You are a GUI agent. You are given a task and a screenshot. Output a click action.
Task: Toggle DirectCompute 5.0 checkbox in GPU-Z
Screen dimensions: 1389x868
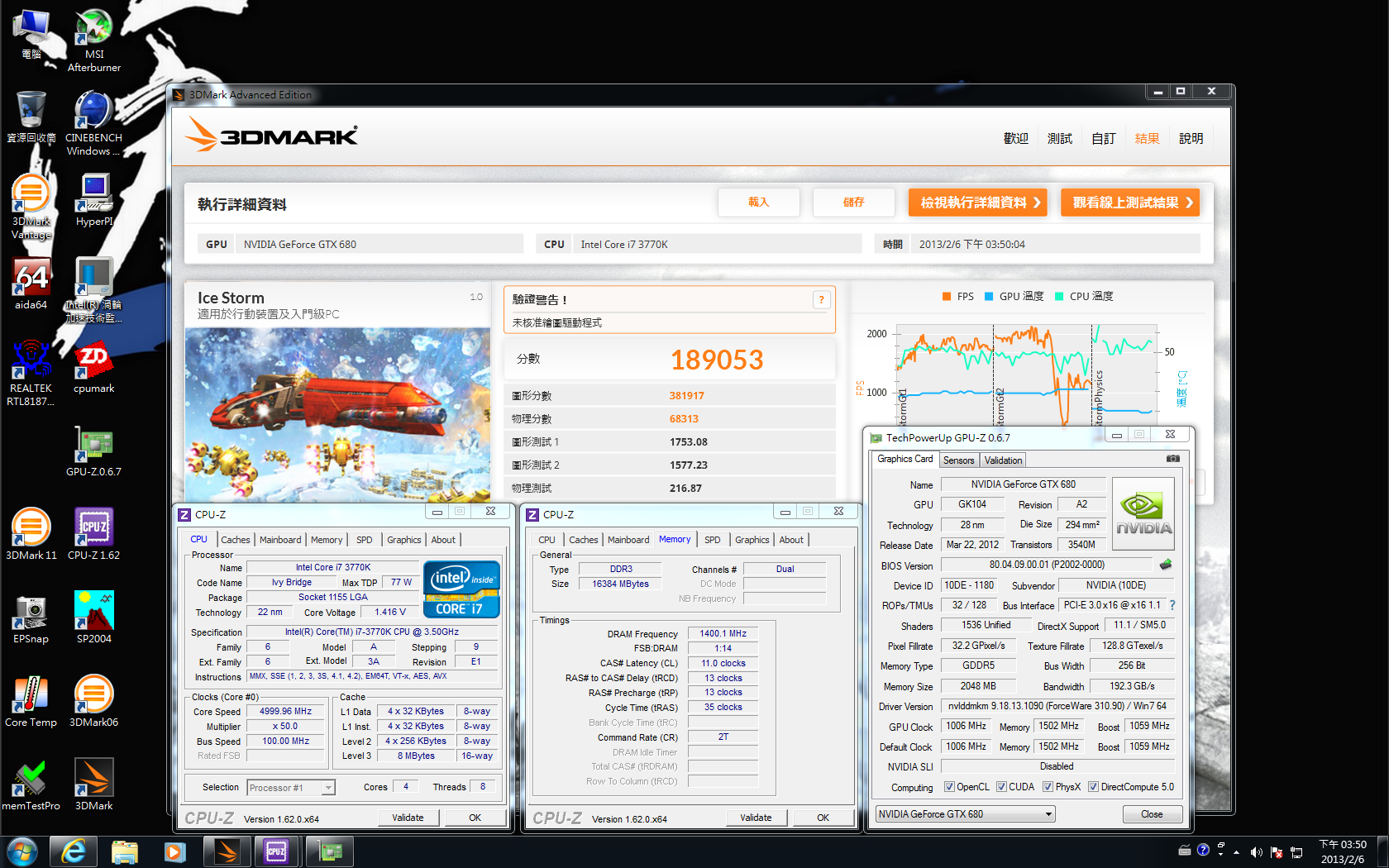tap(1093, 787)
